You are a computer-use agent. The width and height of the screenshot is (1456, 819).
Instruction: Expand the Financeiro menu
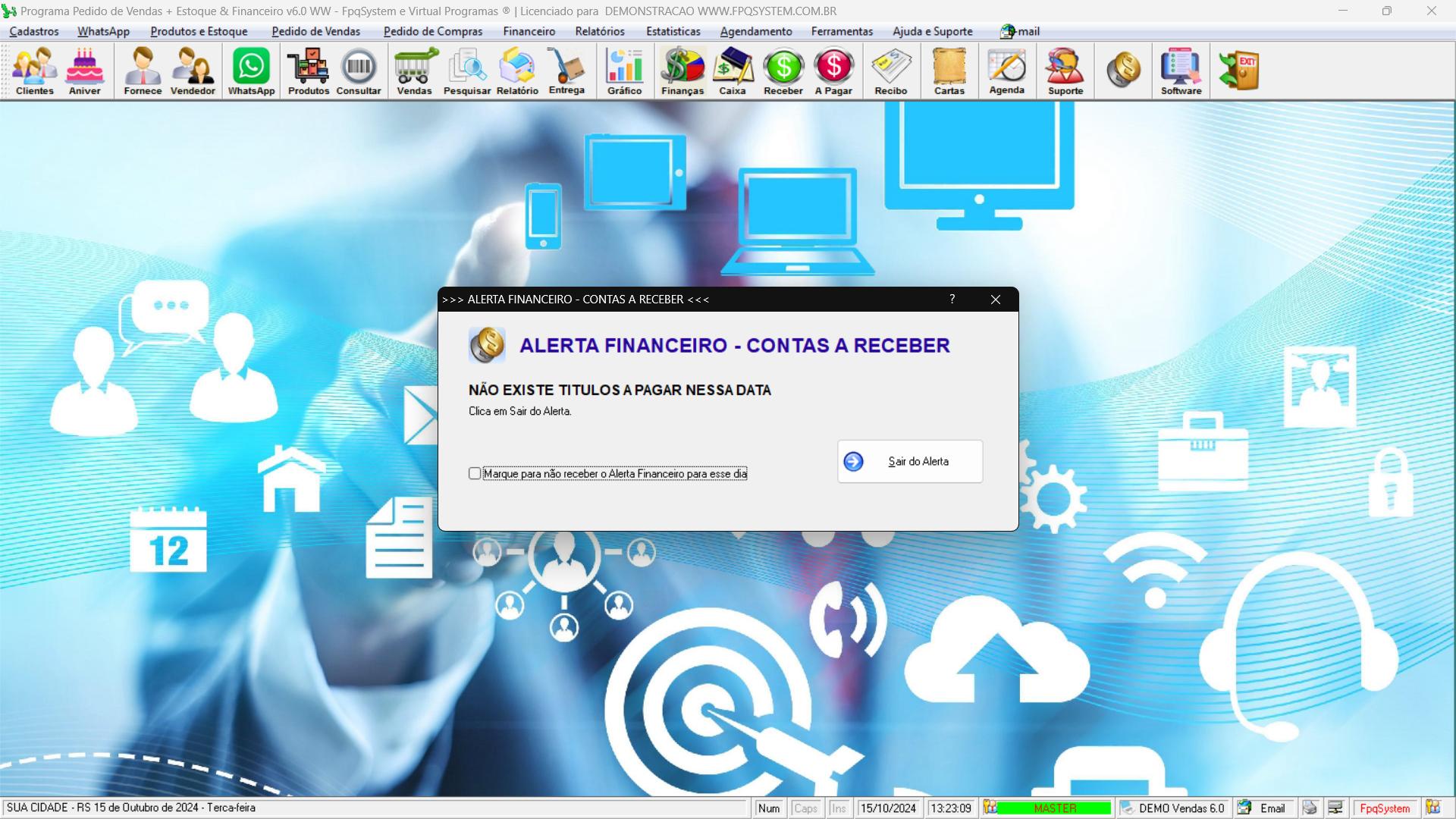tap(528, 31)
